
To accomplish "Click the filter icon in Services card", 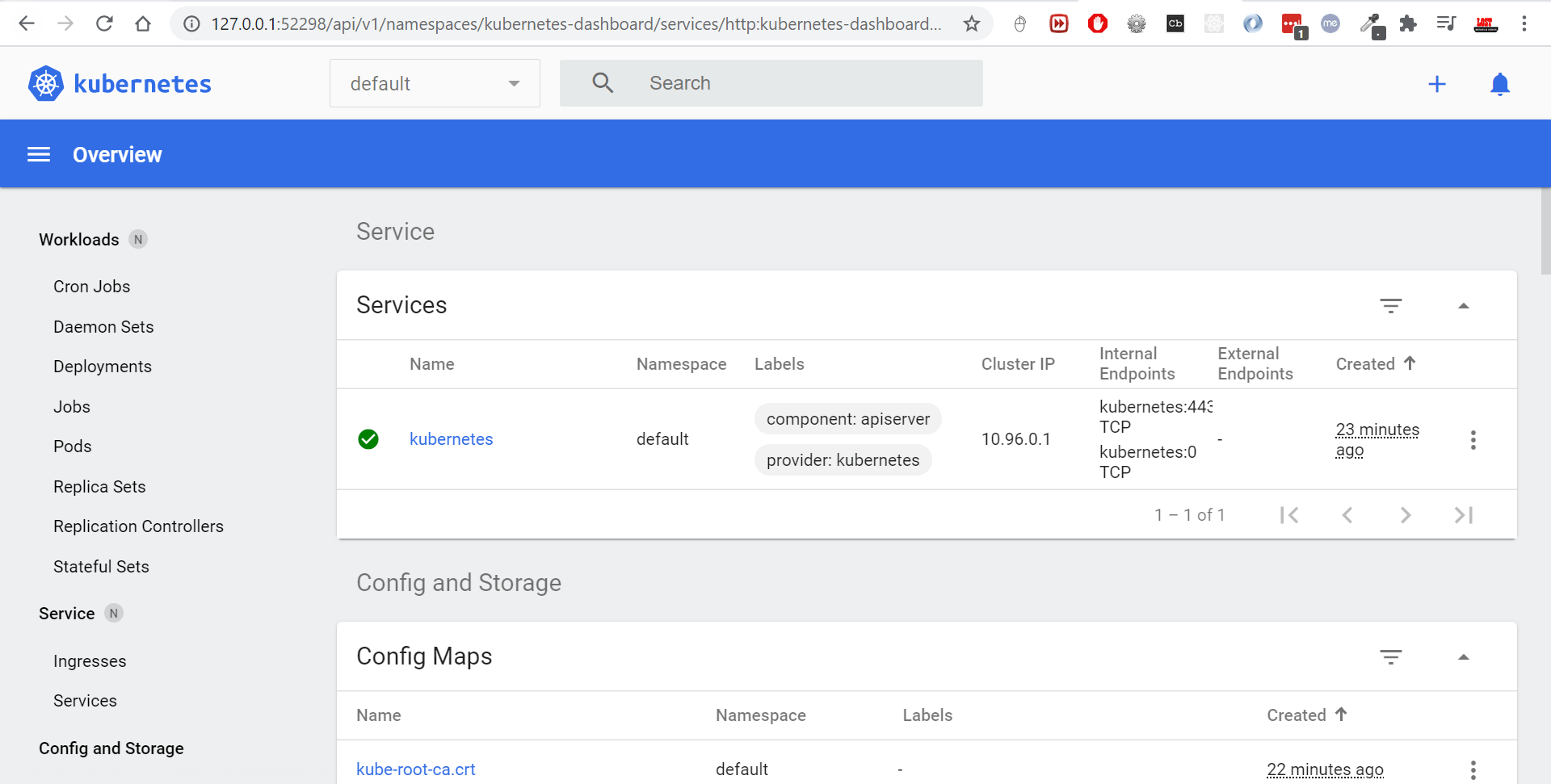I will tap(1390, 306).
